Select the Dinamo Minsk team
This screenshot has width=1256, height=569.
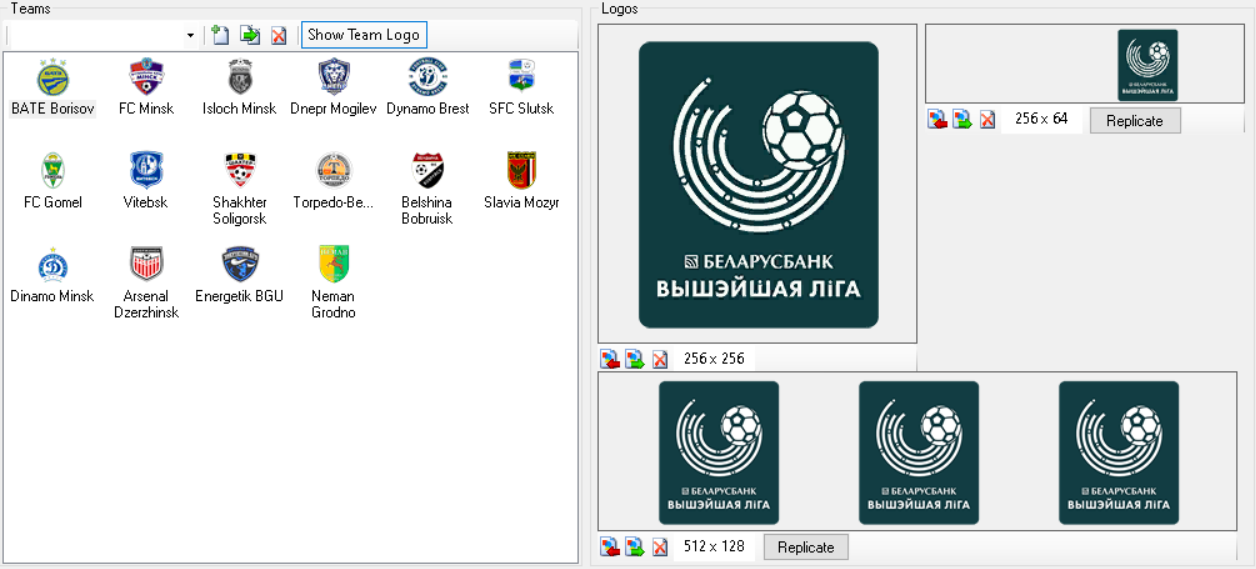click(52, 276)
